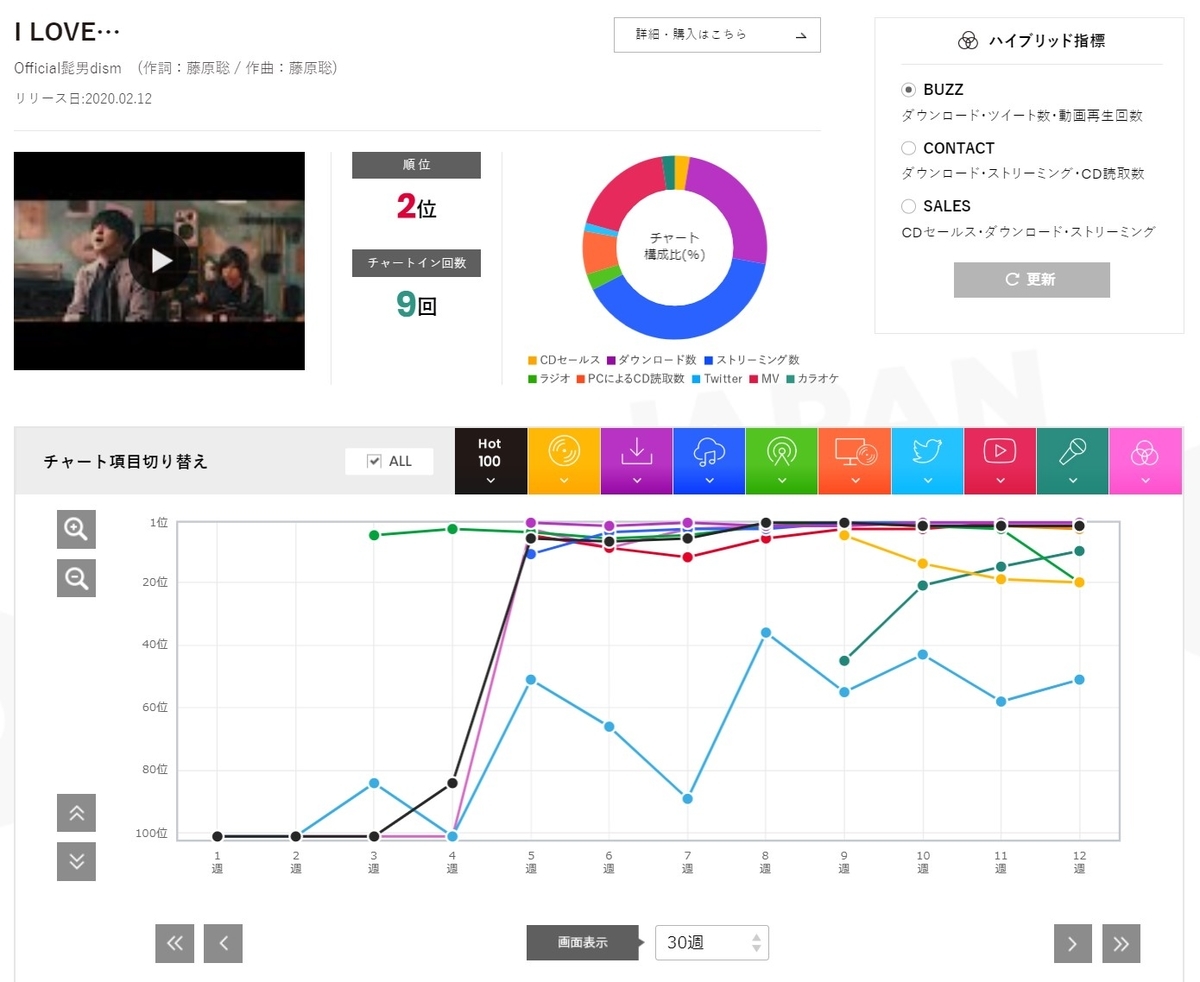This screenshot has height=982, width=1200.
Task: Click the 画面表示 label button
Action: [582, 942]
